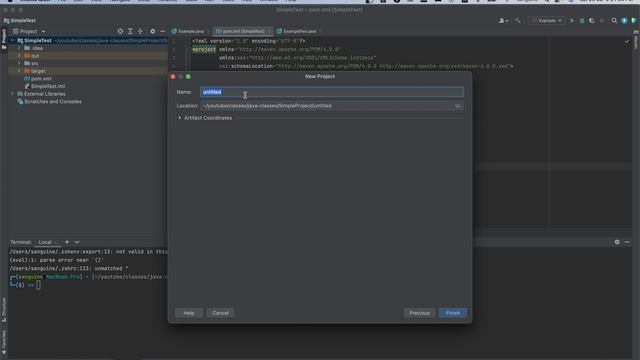The image size is (640, 360).
Task: Select pom.xml in the project tree
Action: (x=38, y=79)
